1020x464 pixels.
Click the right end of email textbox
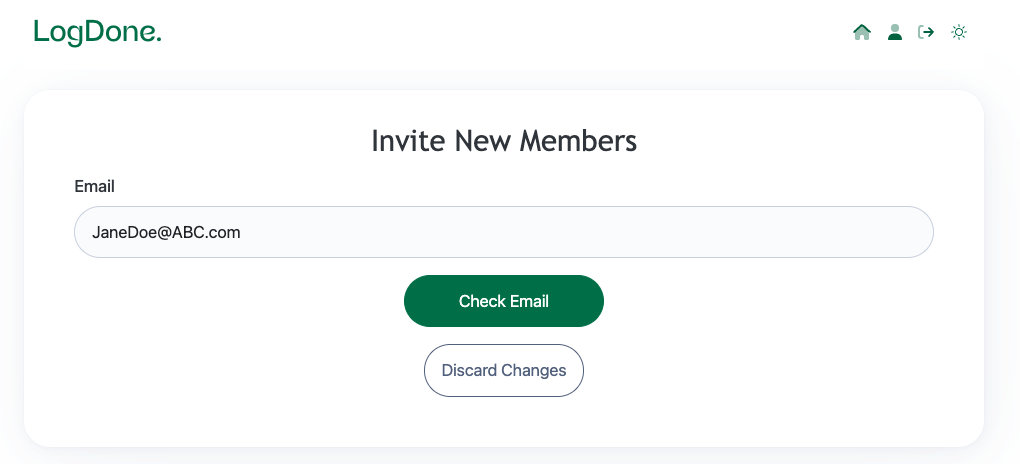(x=900, y=232)
